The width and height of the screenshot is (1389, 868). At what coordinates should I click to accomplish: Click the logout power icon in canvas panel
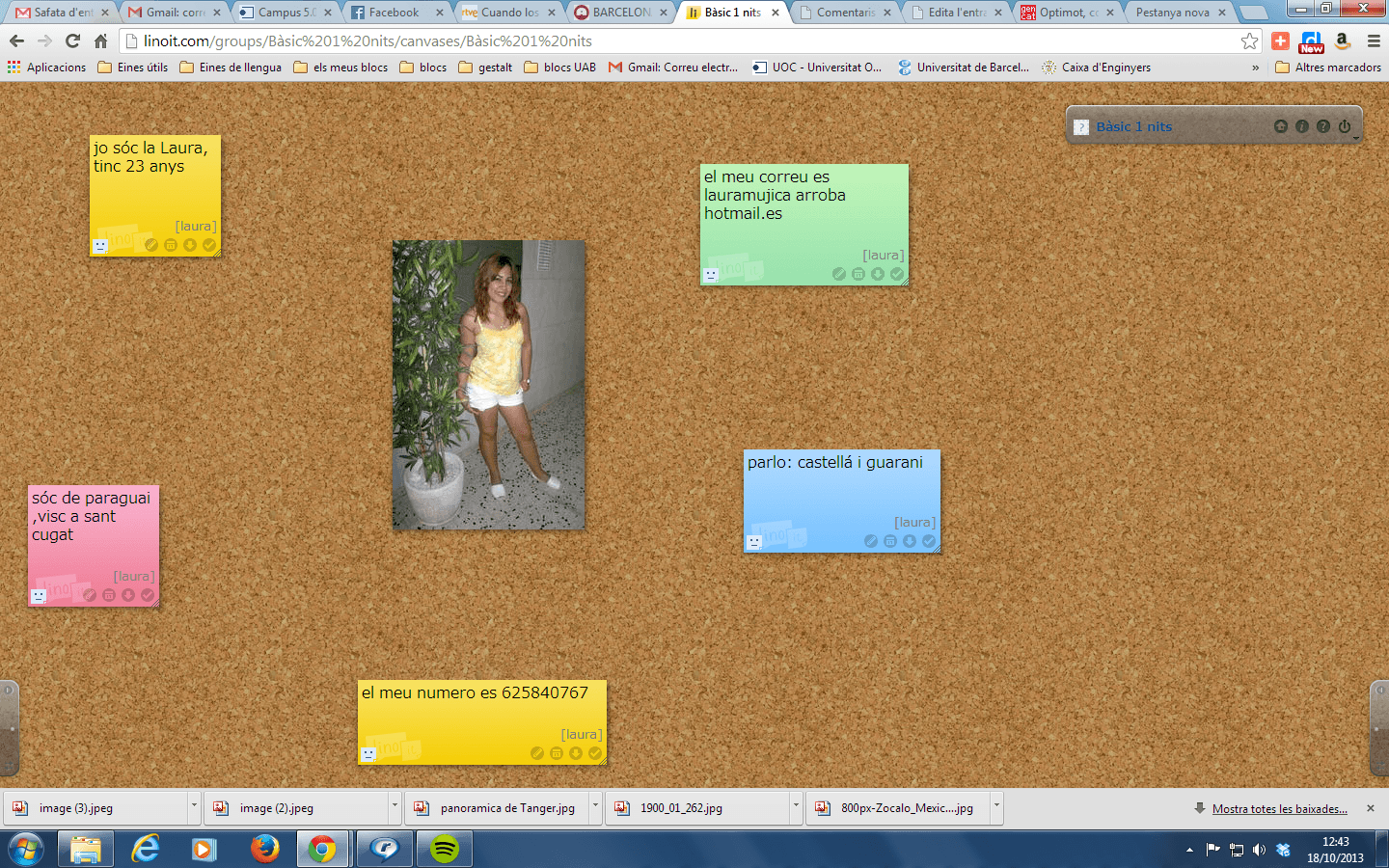point(1345,126)
